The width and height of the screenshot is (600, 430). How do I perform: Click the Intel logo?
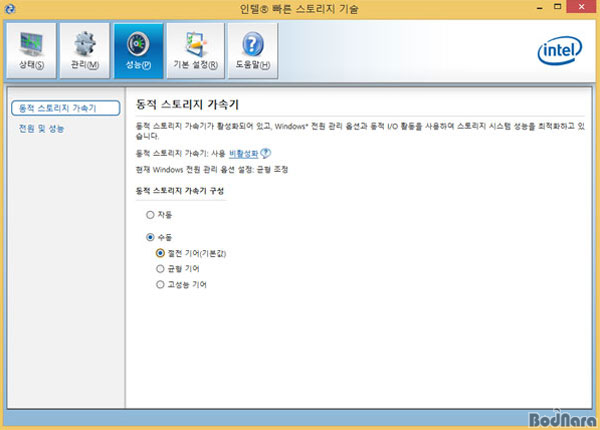click(560, 50)
